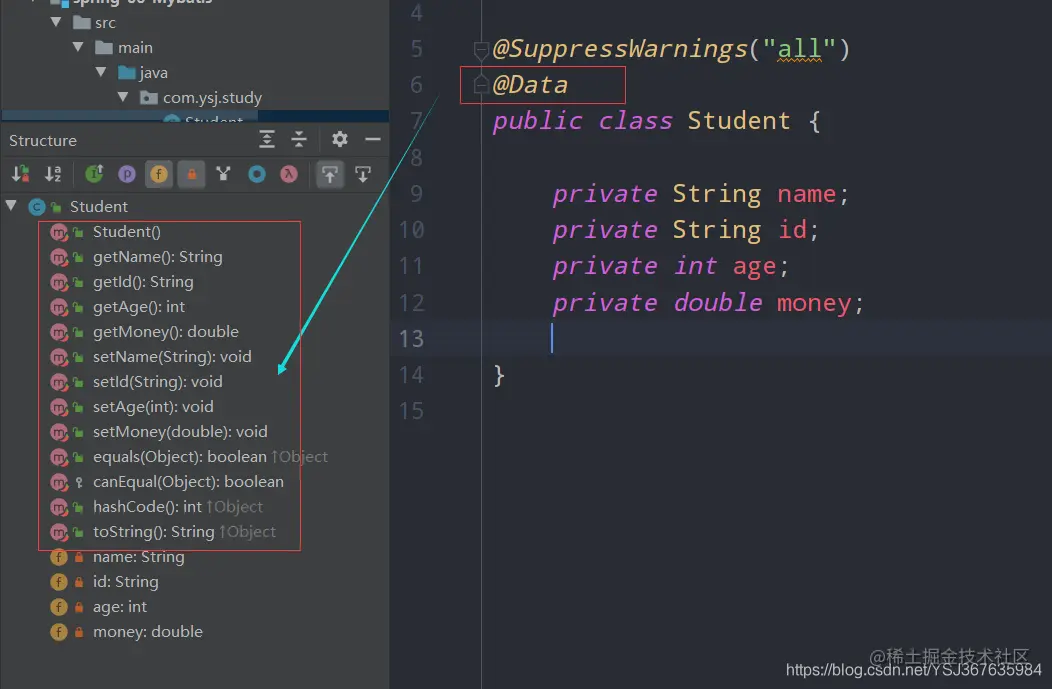Toggle Autoscroll from Source icon
This screenshot has width=1052, height=689.
(363, 174)
